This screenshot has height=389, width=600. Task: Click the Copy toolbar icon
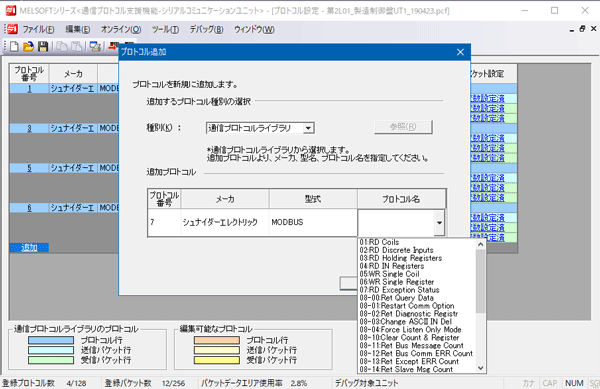[62, 47]
